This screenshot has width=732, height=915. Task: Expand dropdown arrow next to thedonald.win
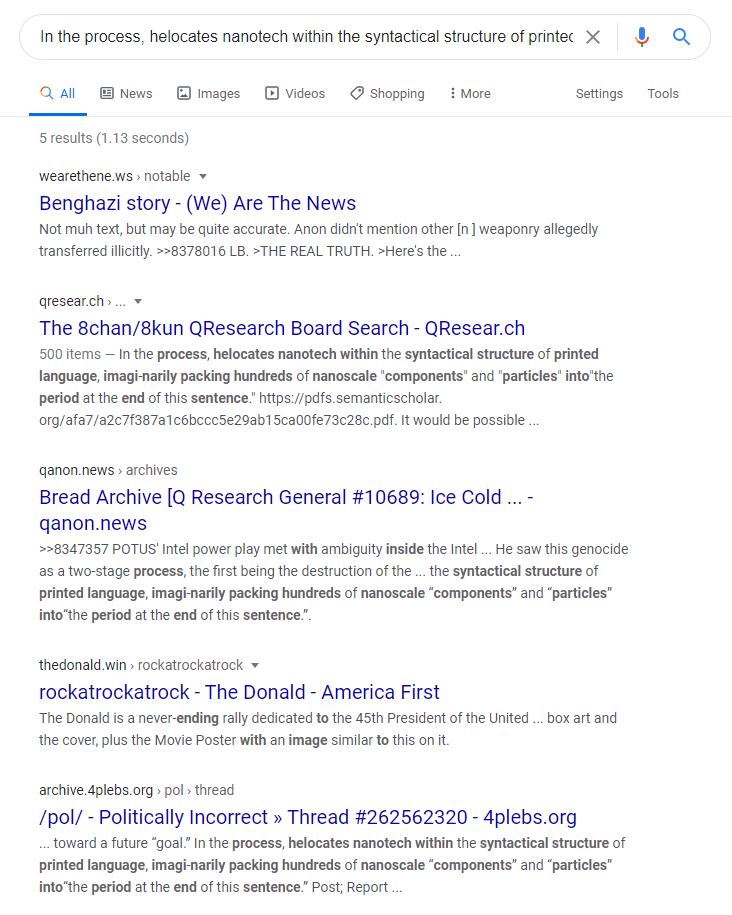(x=255, y=665)
